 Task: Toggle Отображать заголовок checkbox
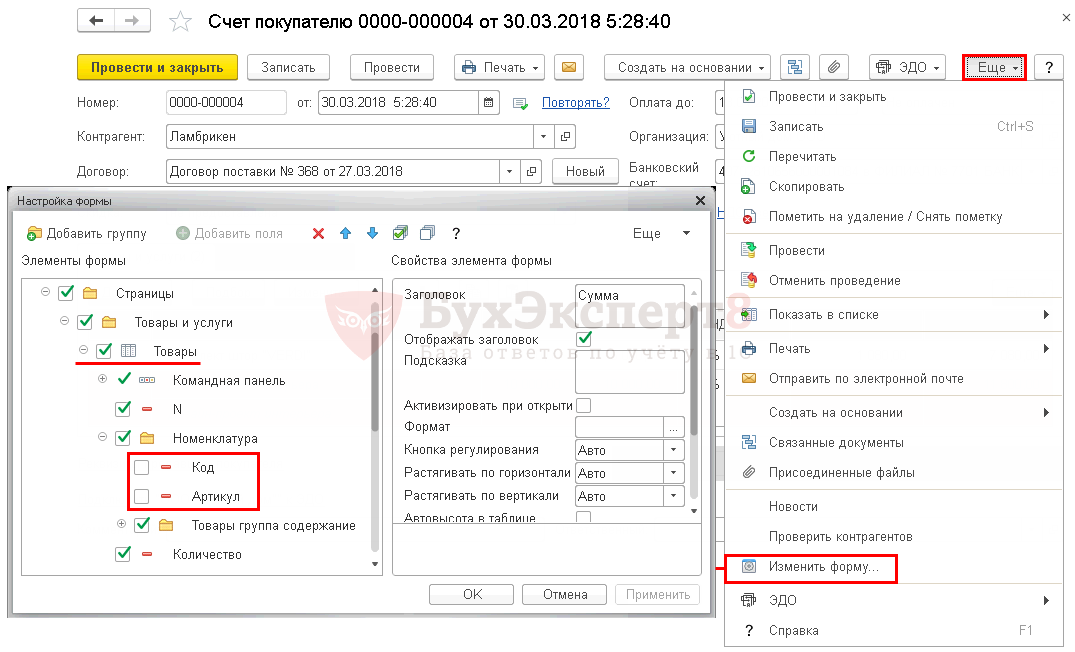tap(584, 339)
